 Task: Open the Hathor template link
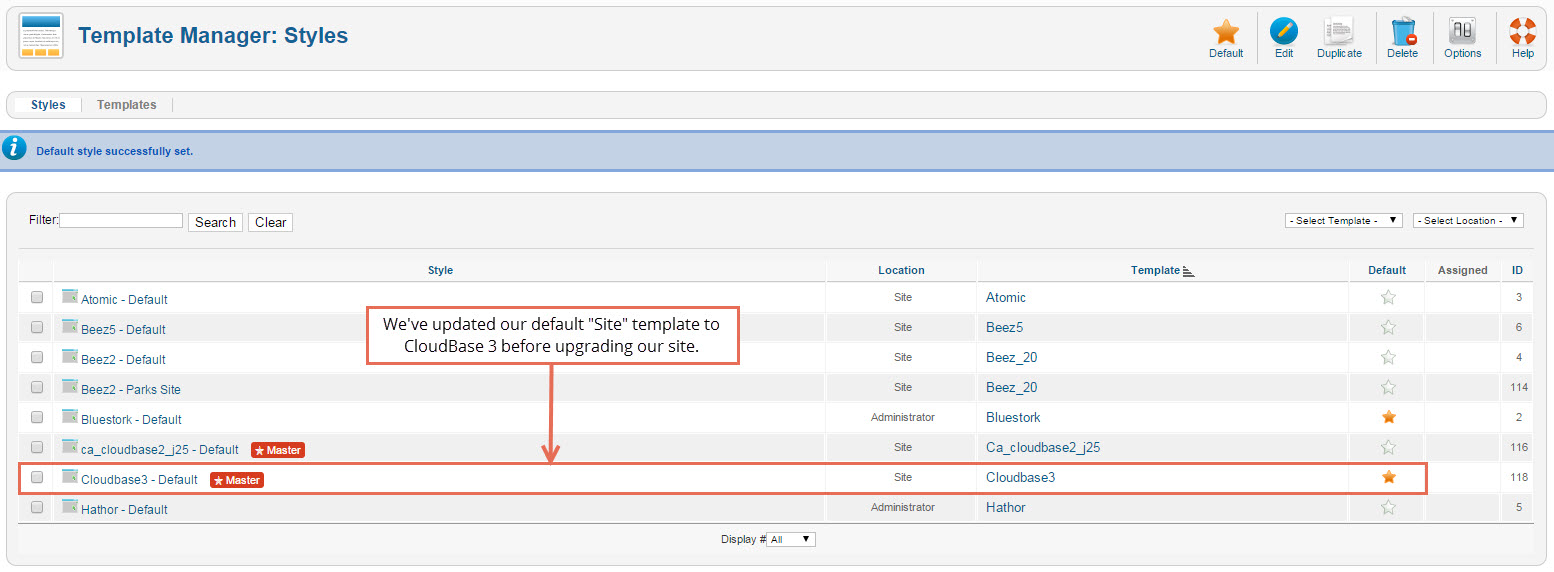pos(1006,507)
